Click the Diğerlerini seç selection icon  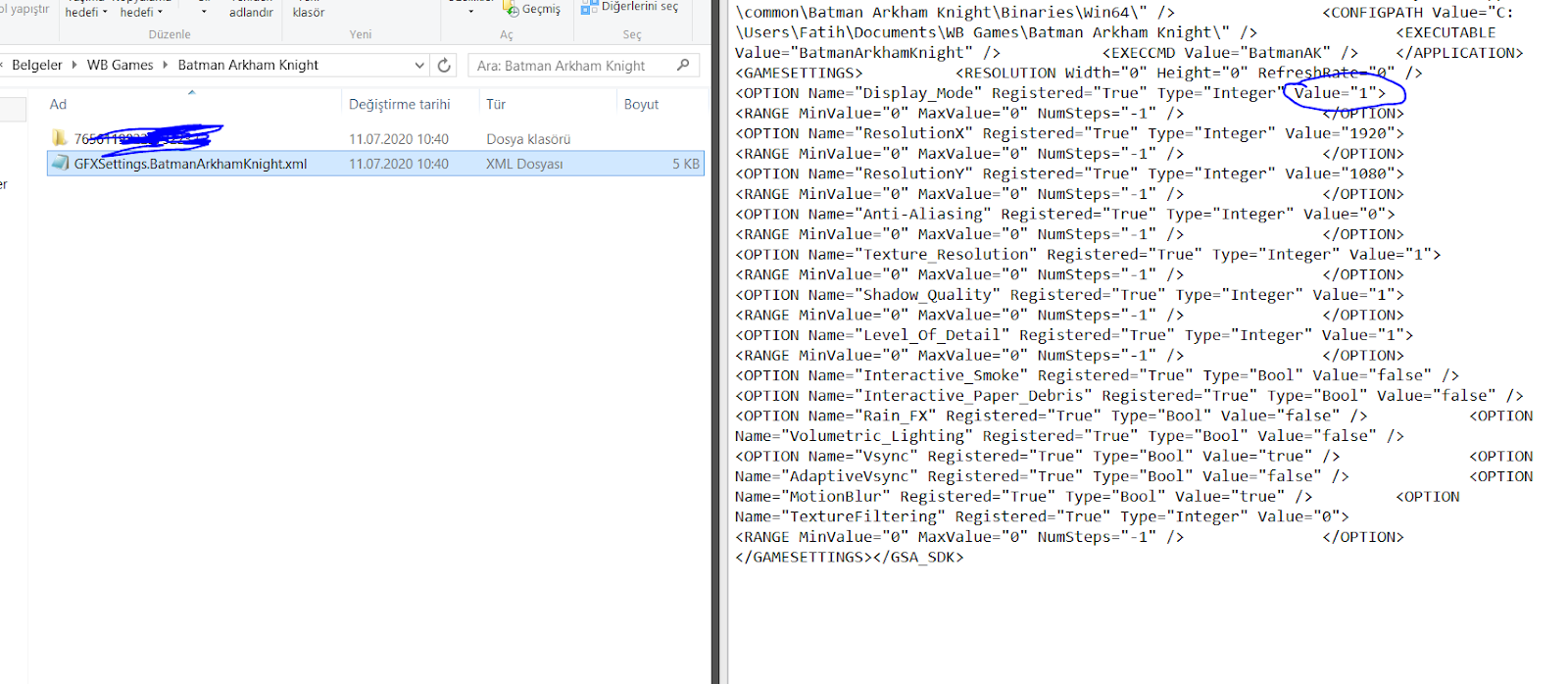point(589,7)
